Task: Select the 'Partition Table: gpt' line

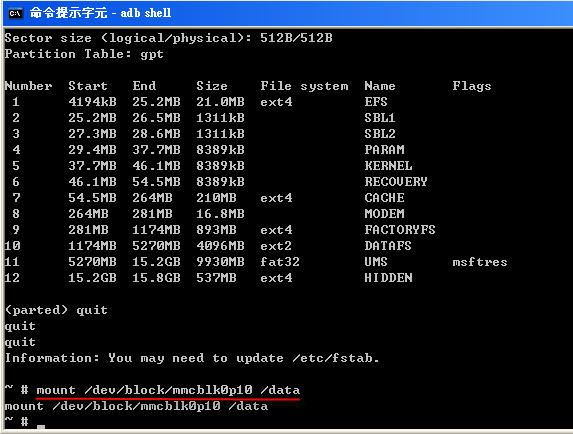Action: click(84, 54)
